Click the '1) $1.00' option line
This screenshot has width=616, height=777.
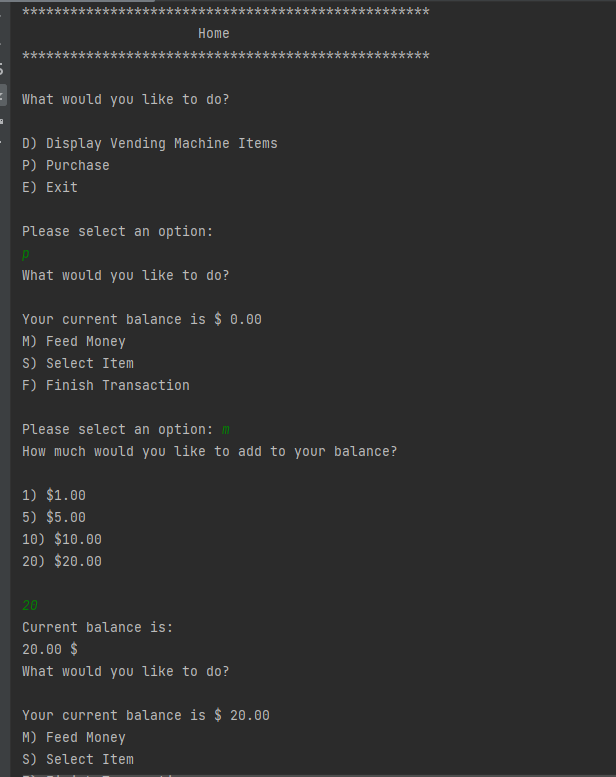pyautogui.click(x=54, y=495)
